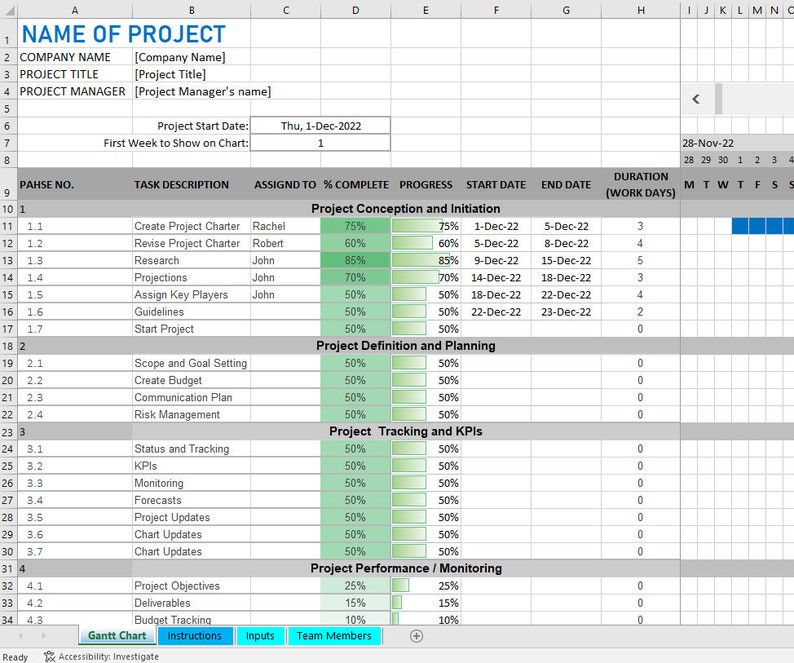The image size is (794, 663).
Task: Click the 85% complete cell for Research
Action: [355, 260]
